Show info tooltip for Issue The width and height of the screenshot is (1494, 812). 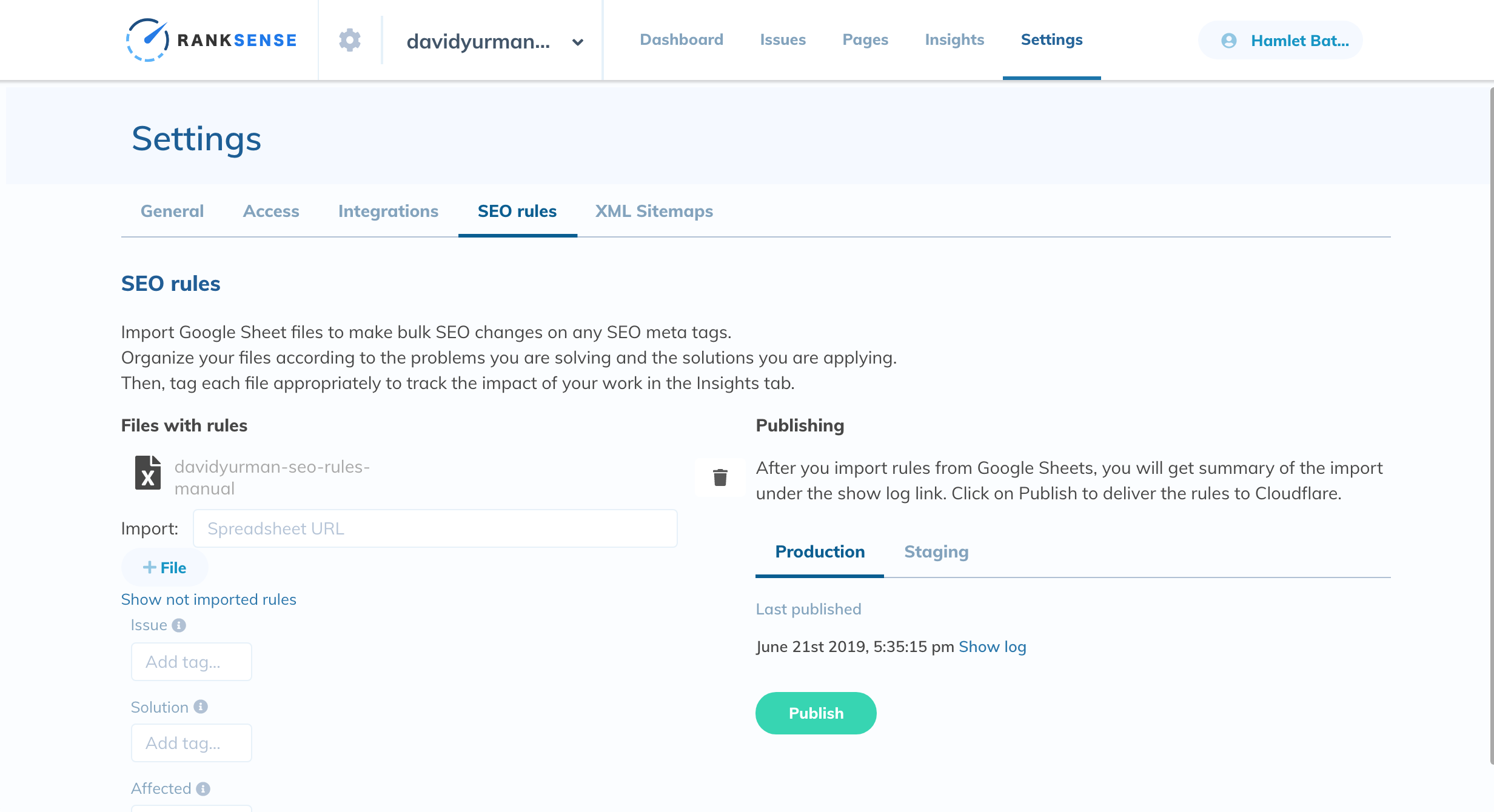point(179,625)
